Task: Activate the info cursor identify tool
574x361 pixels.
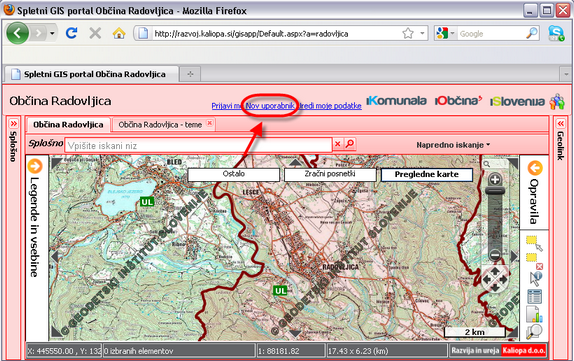Action: [x=536, y=279]
